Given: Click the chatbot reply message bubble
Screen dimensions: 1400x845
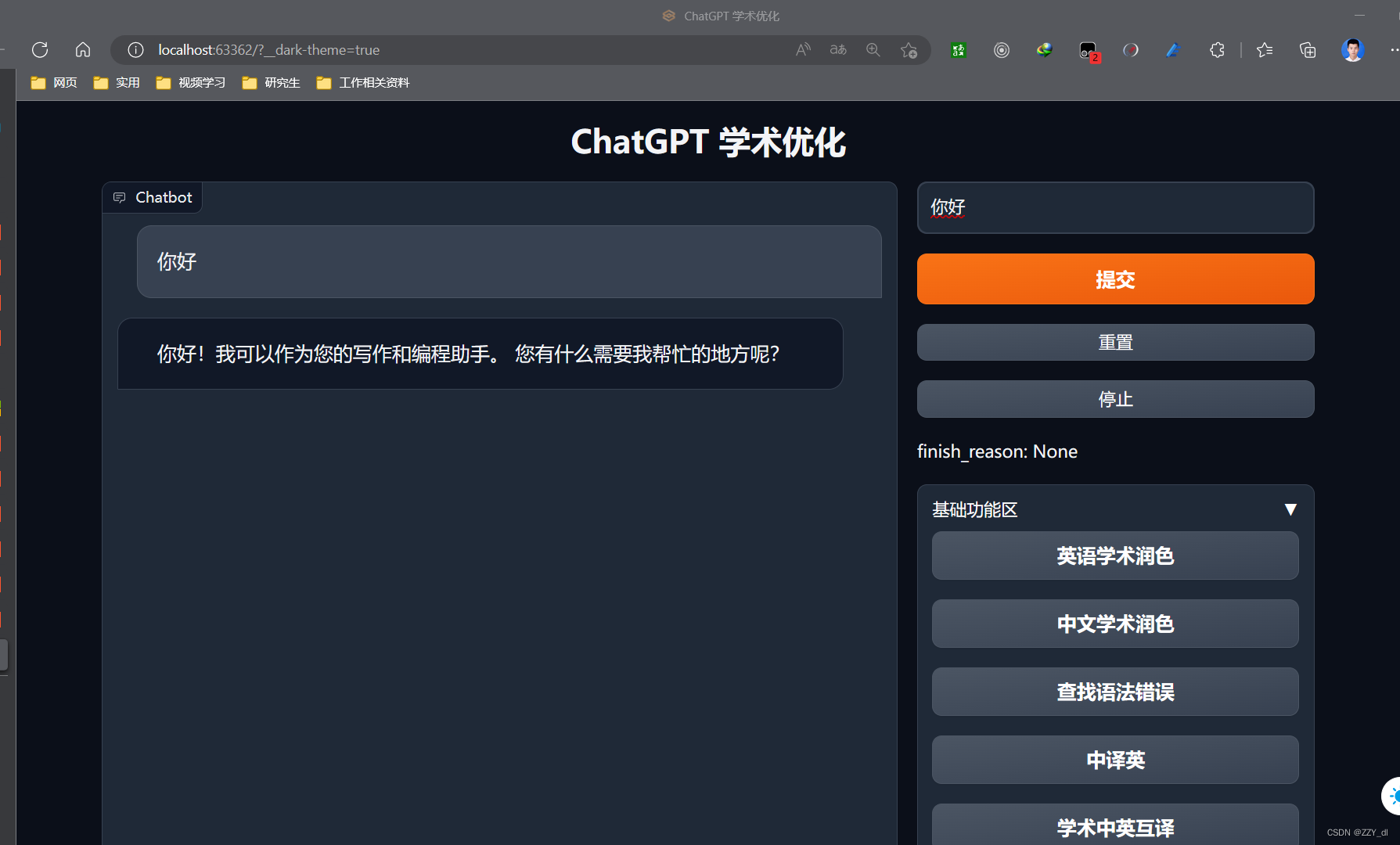Looking at the screenshot, I should tap(480, 354).
